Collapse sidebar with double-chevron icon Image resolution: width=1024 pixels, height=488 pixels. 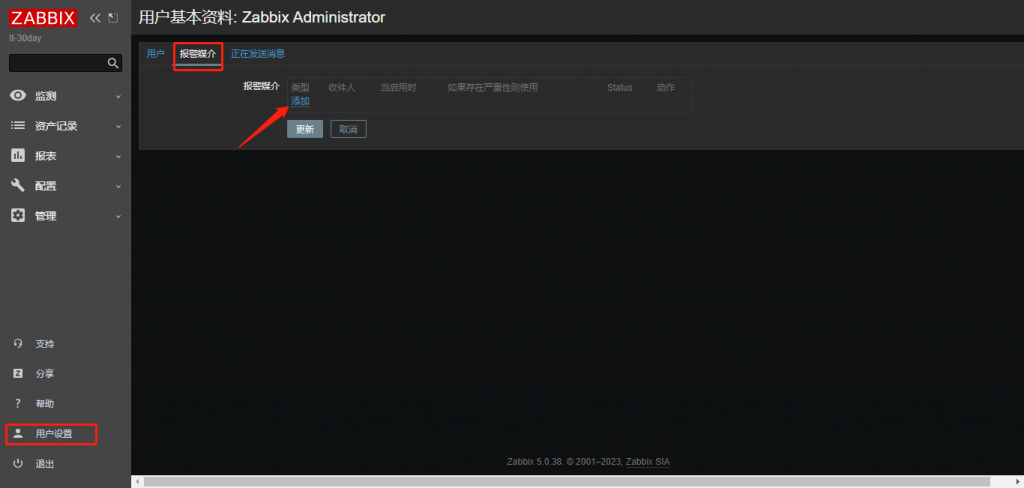coord(95,18)
